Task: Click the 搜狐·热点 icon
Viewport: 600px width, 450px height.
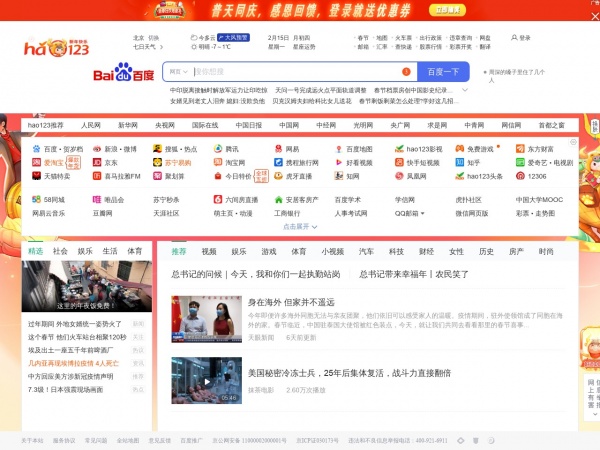Action: [x=157, y=149]
